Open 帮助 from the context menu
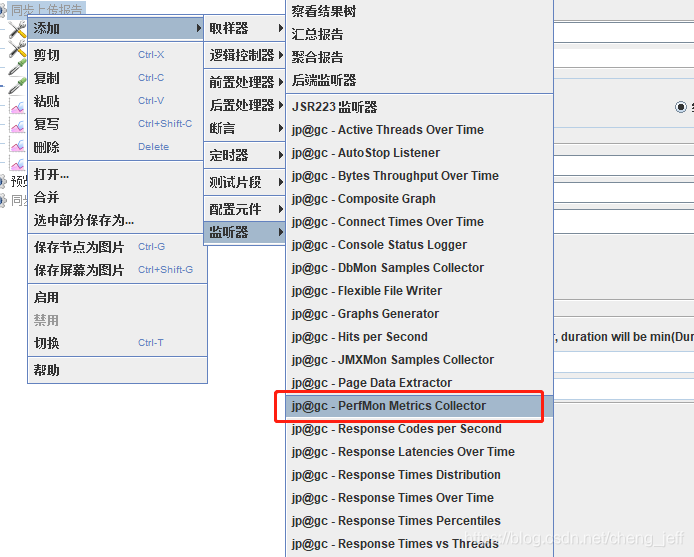The image size is (694, 557). (x=118, y=370)
